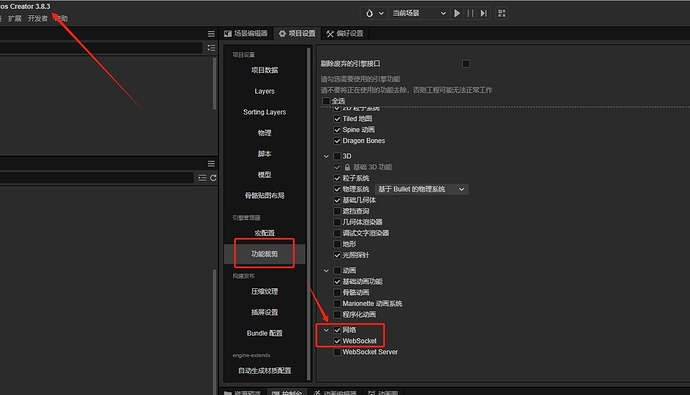Open the 模型 settings page
Screen dimensions: 690x395
[264, 175]
